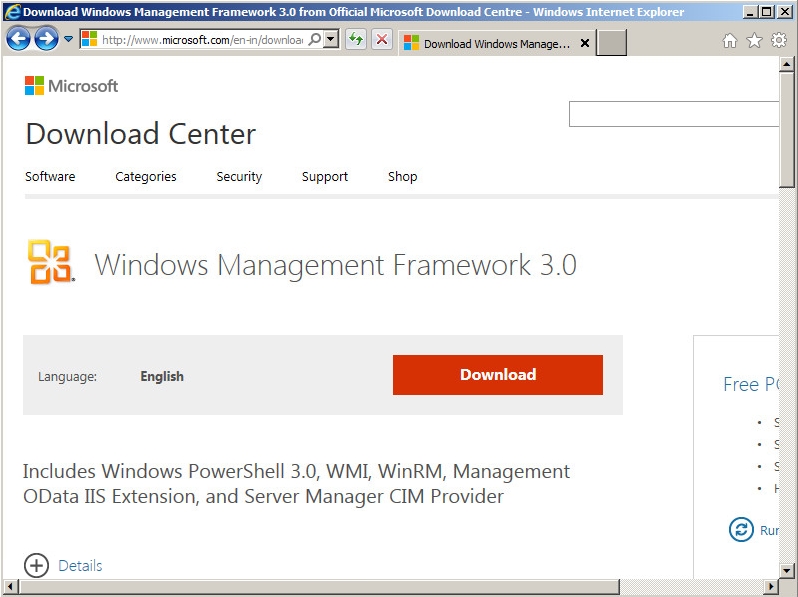The height and width of the screenshot is (597, 798).
Task: Open the Shop menu
Action: tap(403, 177)
